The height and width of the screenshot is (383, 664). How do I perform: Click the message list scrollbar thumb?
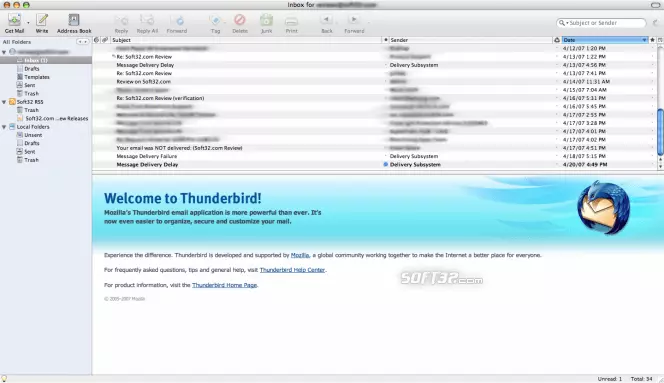pyautogui.click(x=660, y=132)
